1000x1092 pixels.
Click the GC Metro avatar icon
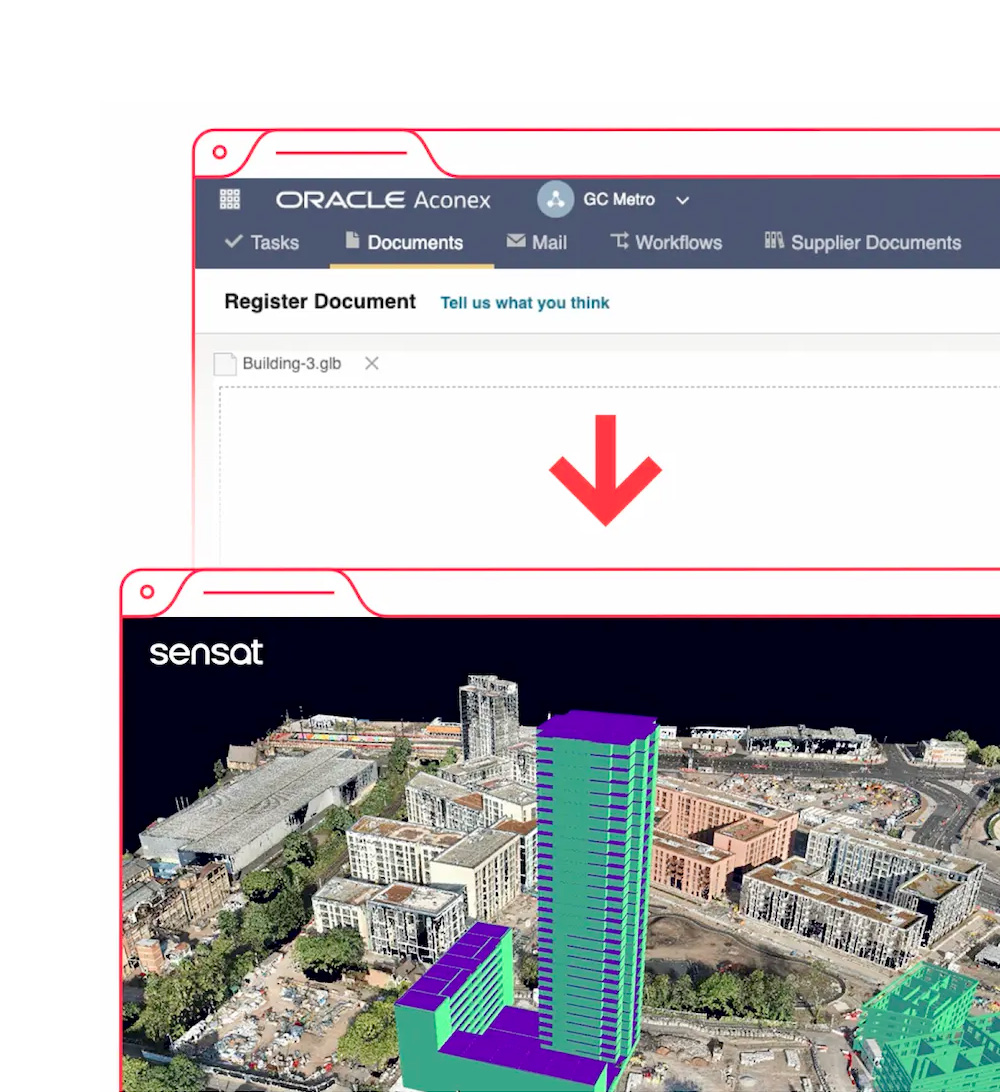555,199
